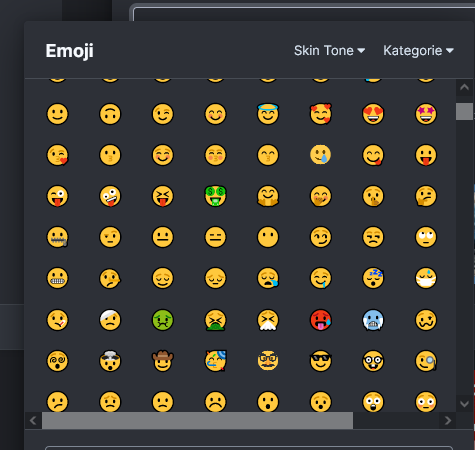This screenshot has height=450, width=475.
Task: Open the Kategorie dropdown
Action: coord(418,51)
